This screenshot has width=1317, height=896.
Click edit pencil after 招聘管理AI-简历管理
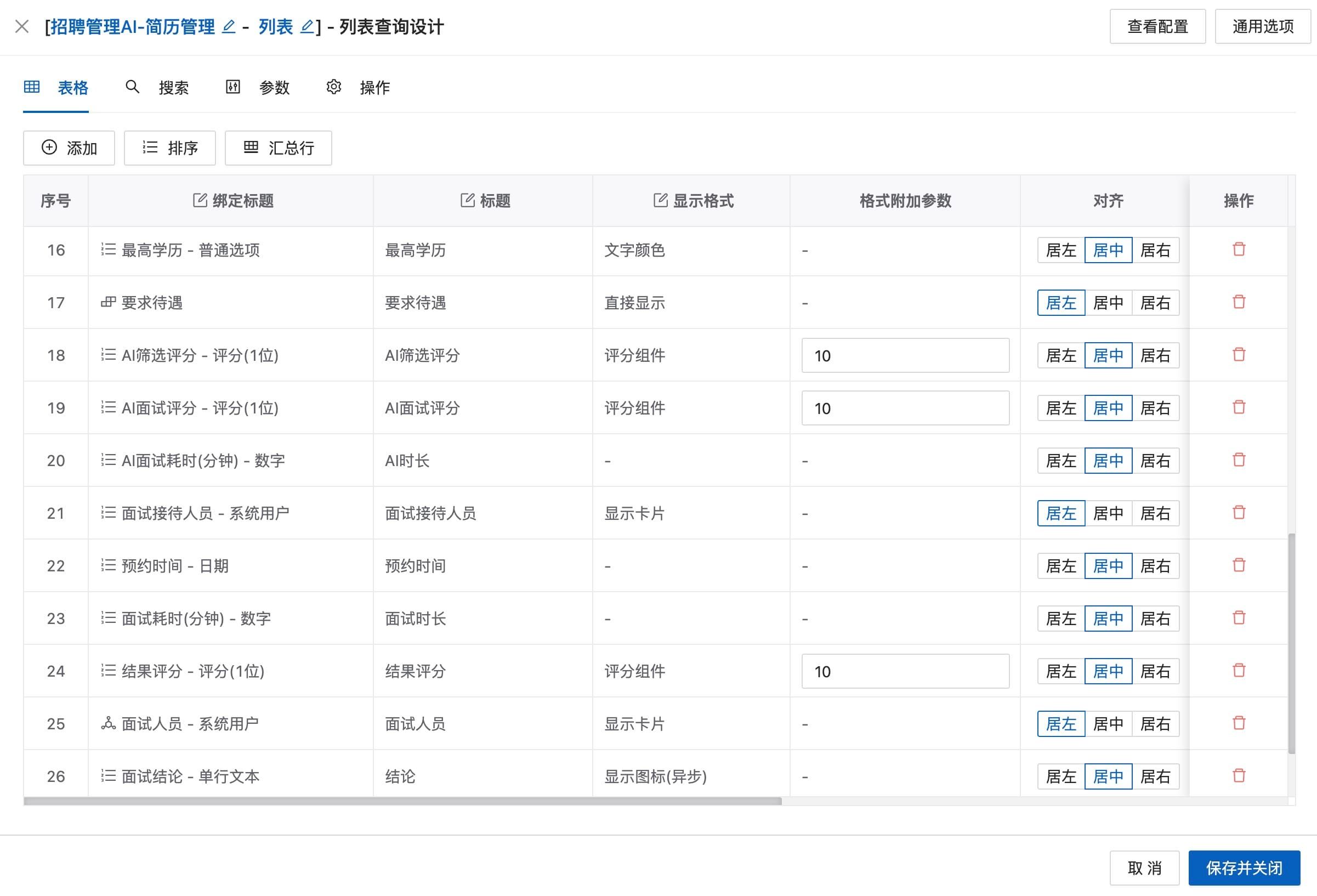coord(229,27)
